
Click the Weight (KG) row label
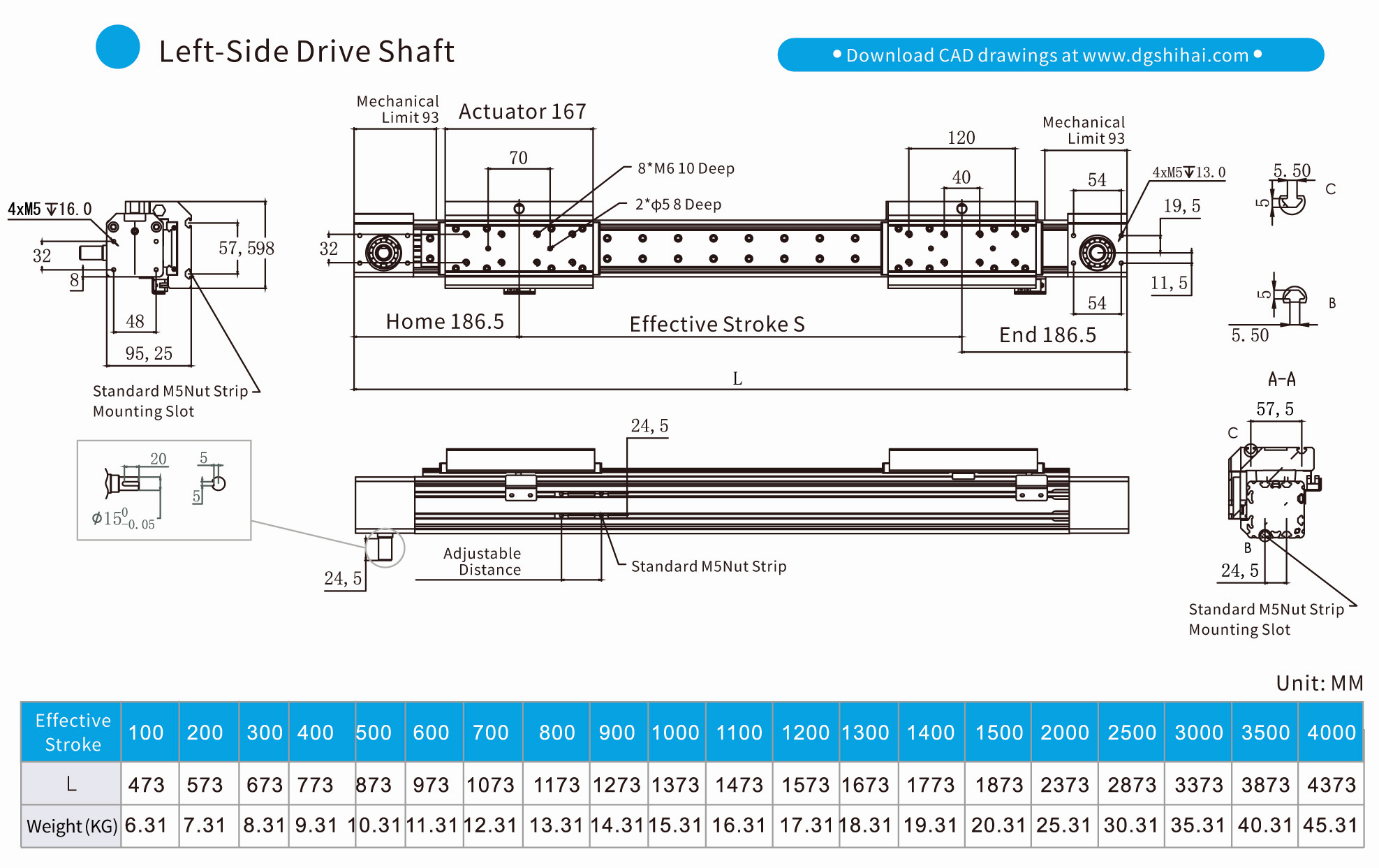click(72, 826)
